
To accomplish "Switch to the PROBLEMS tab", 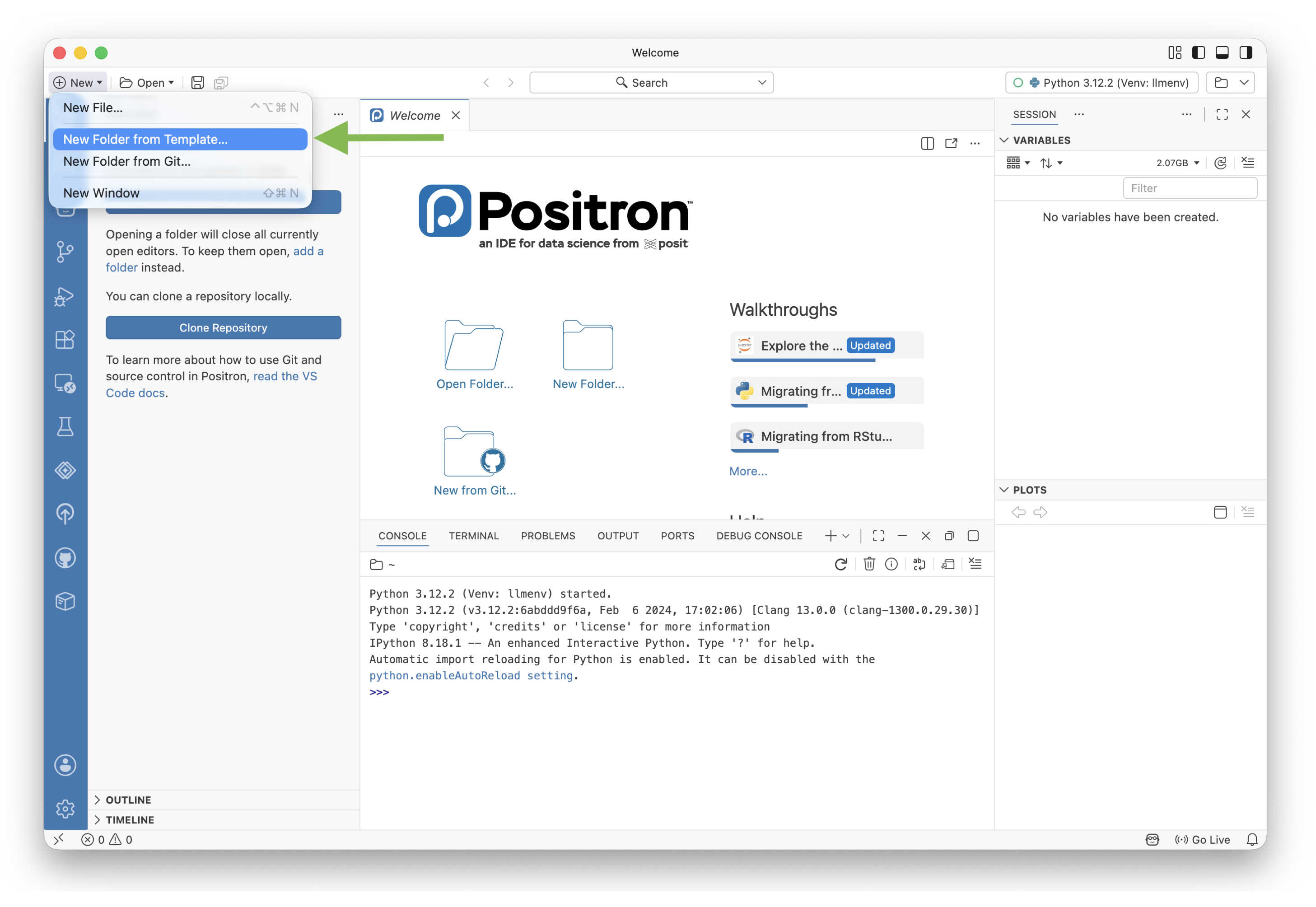I will point(548,536).
